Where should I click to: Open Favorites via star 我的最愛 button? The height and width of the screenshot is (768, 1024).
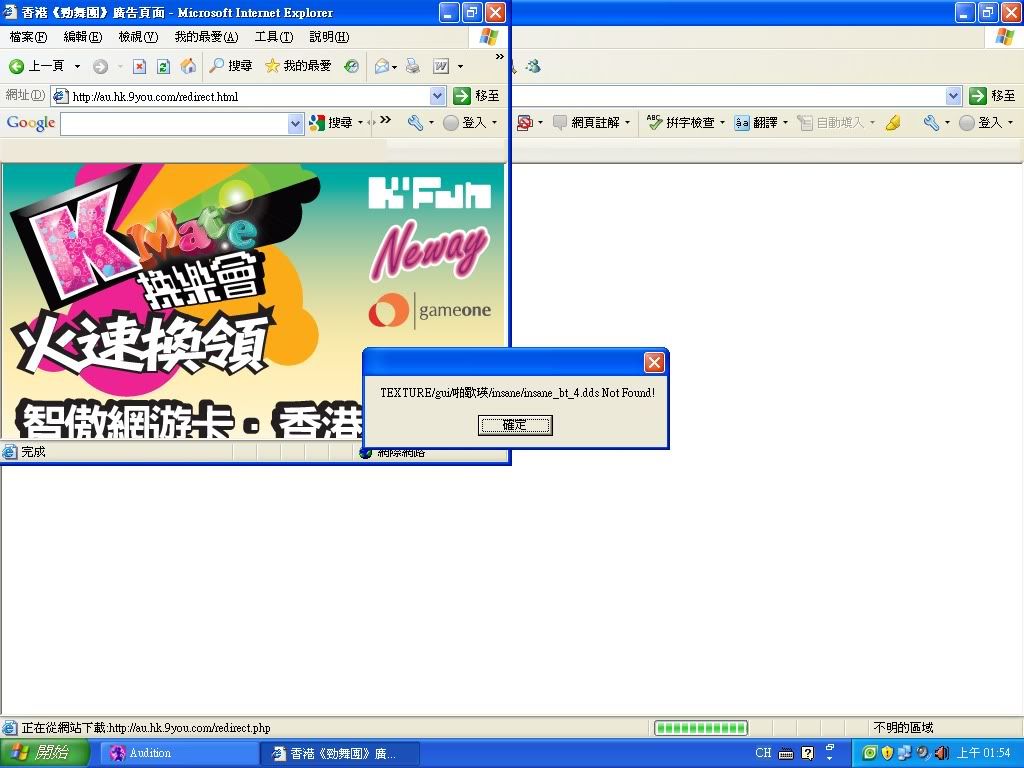[298, 66]
